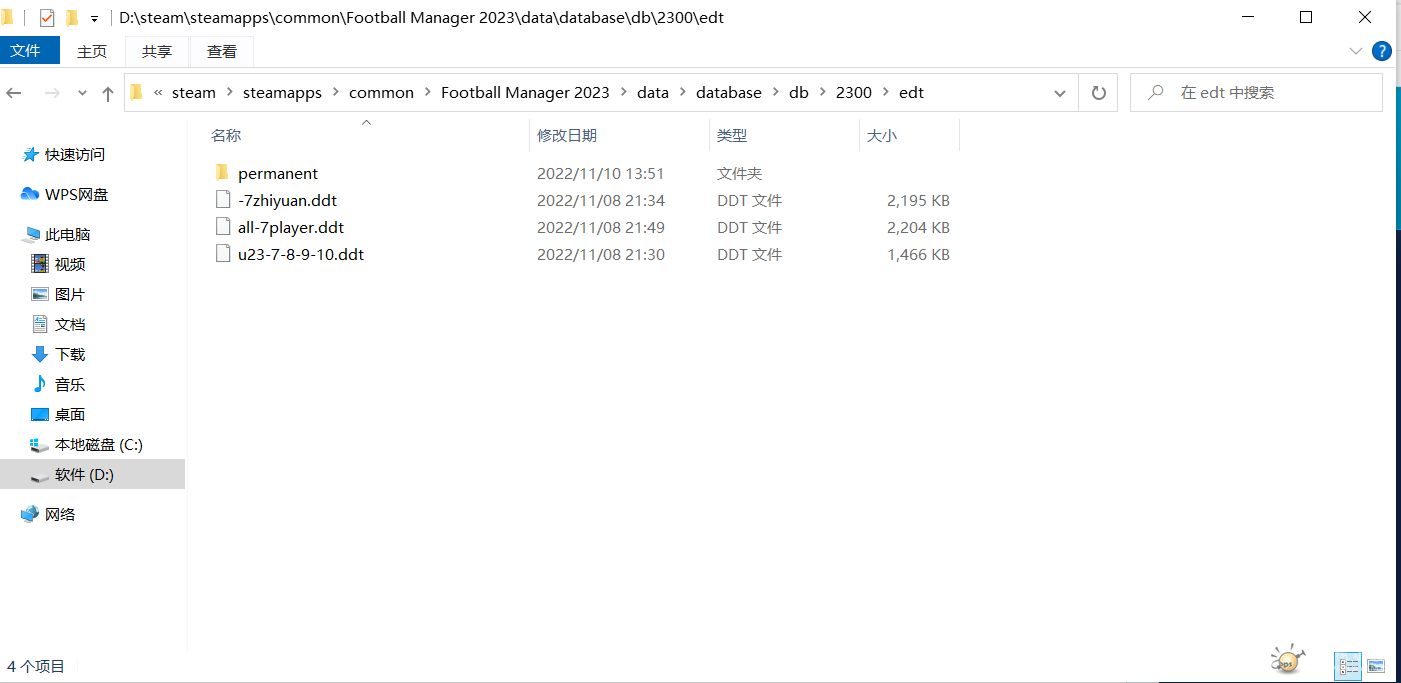Open the blue Help question mark icon
This screenshot has width=1401, height=683.
pyautogui.click(x=1382, y=51)
